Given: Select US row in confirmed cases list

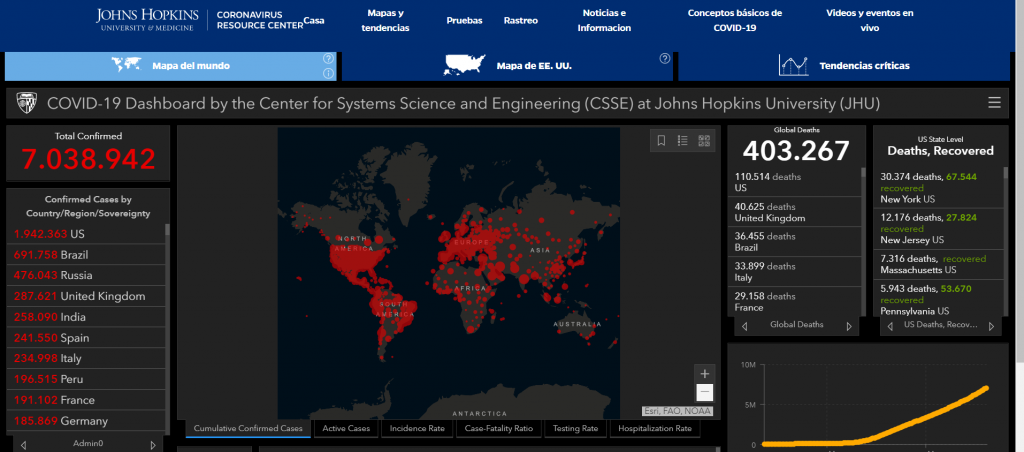Looking at the screenshot, I should click(86, 234).
